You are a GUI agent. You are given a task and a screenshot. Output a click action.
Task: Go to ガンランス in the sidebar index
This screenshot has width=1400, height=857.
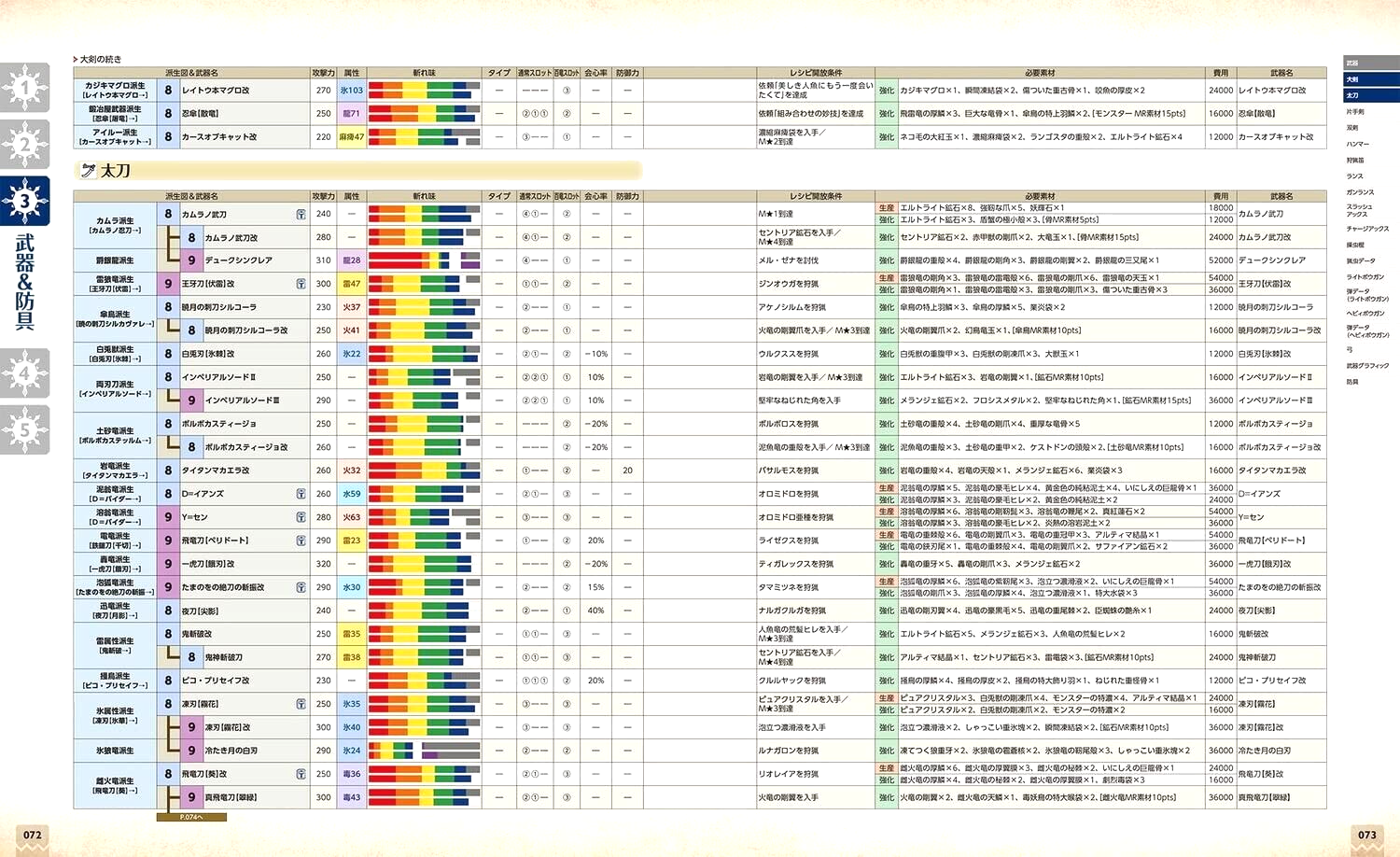(1360, 191)
